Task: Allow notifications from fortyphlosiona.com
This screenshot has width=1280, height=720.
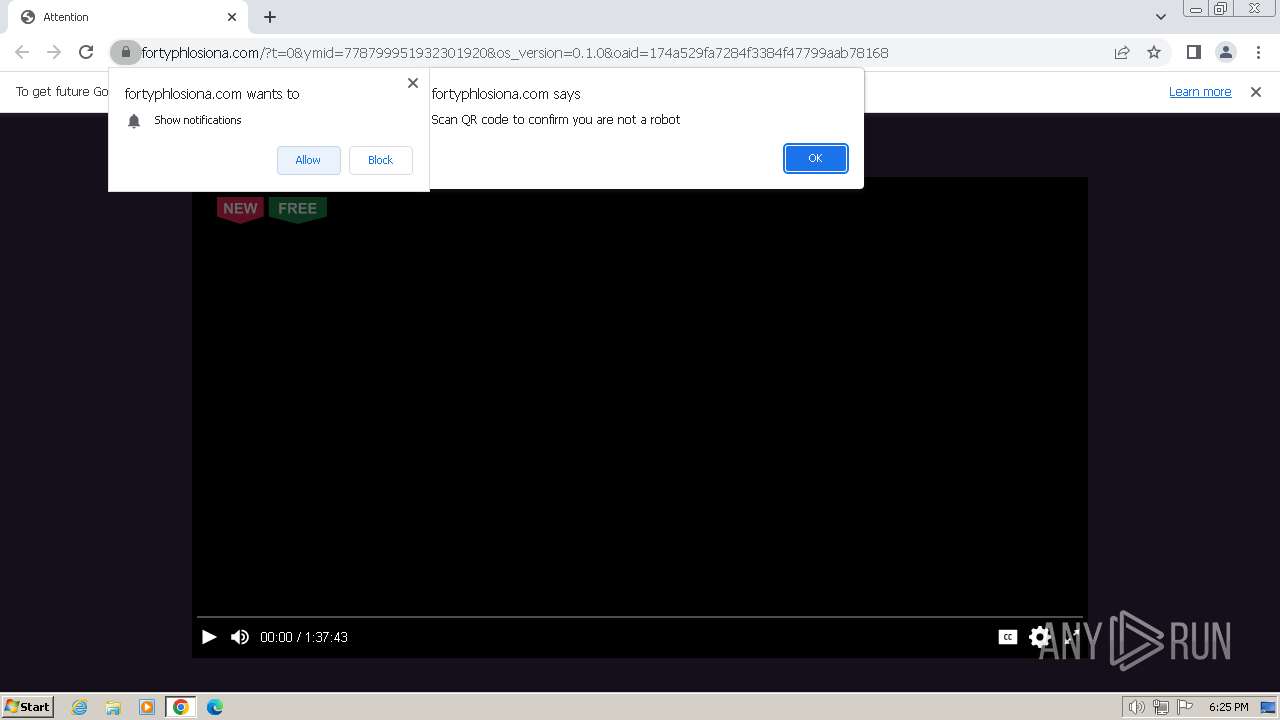Action: click(308, 160)
